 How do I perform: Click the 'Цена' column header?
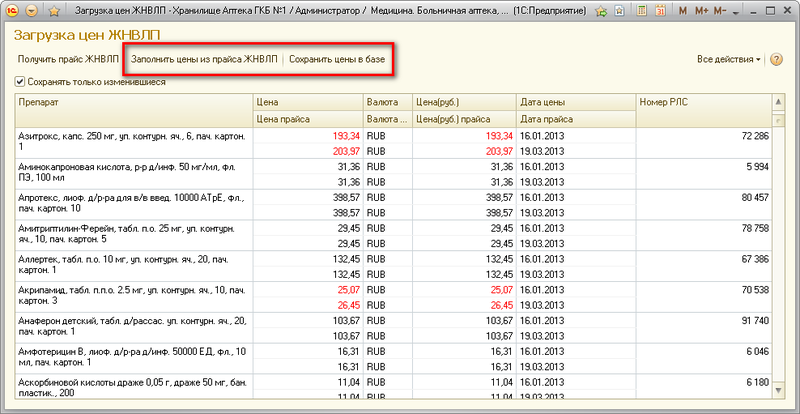(x=308, y=103)
